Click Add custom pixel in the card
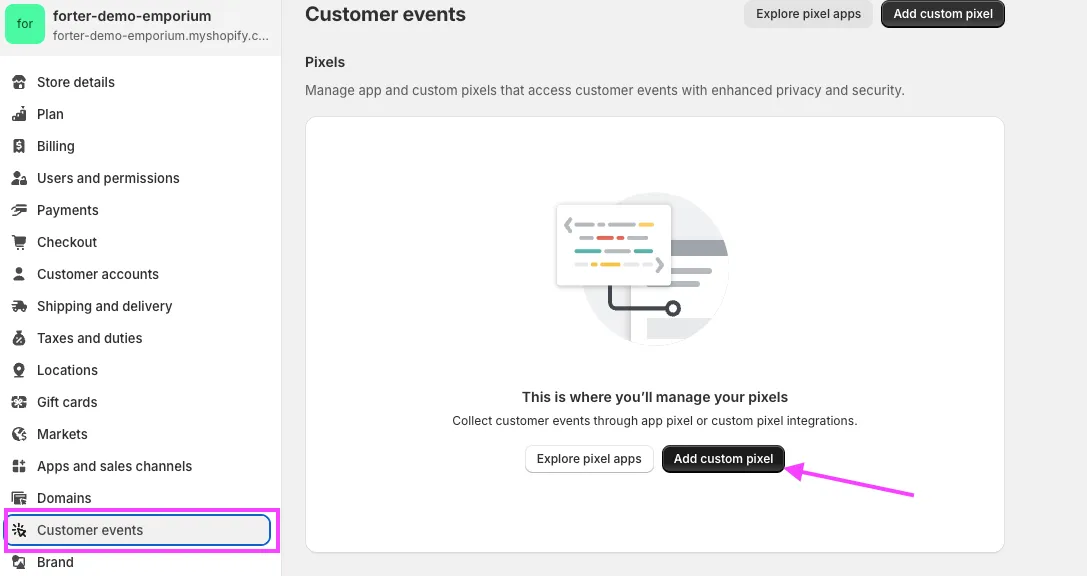The image size is (1087, 576). point(723,459)
